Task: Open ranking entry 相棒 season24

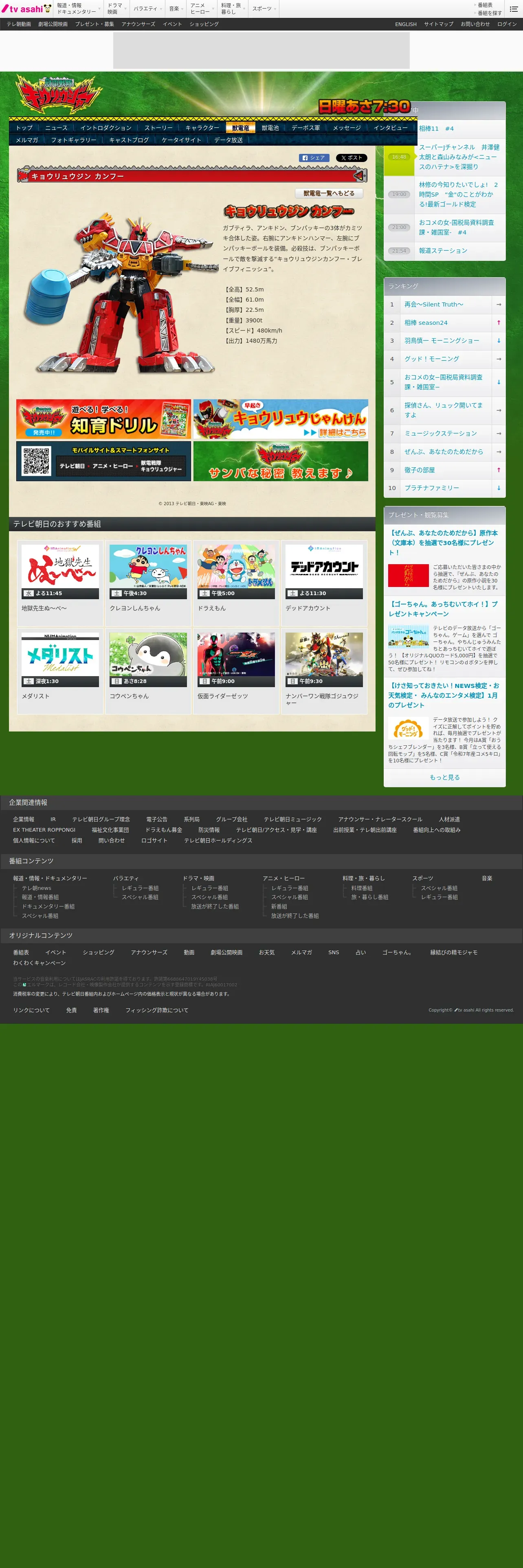Action: (426, 323)
